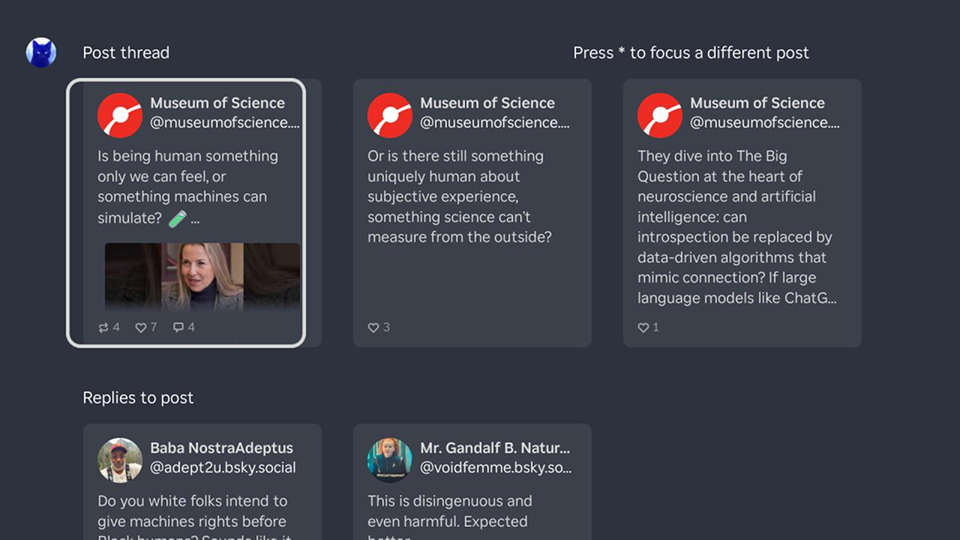Click Museum of Science avatar on third post
Image resolution: width=960 pixels, height=540 pixels.
point(660,115)
